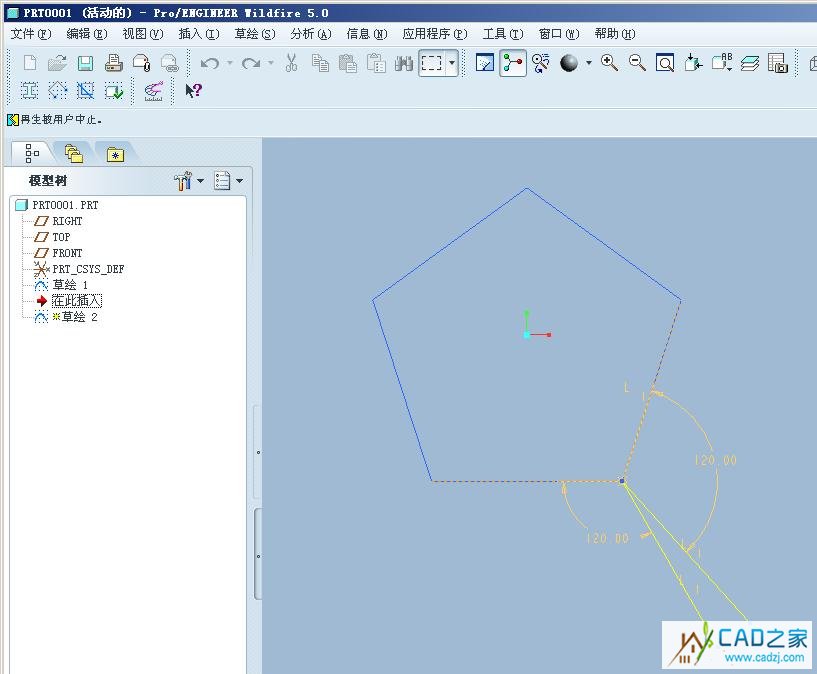Toggle sketch dimensions display
Image resolution: width=817 pixels, height=674 pixels.
(29, 91)
